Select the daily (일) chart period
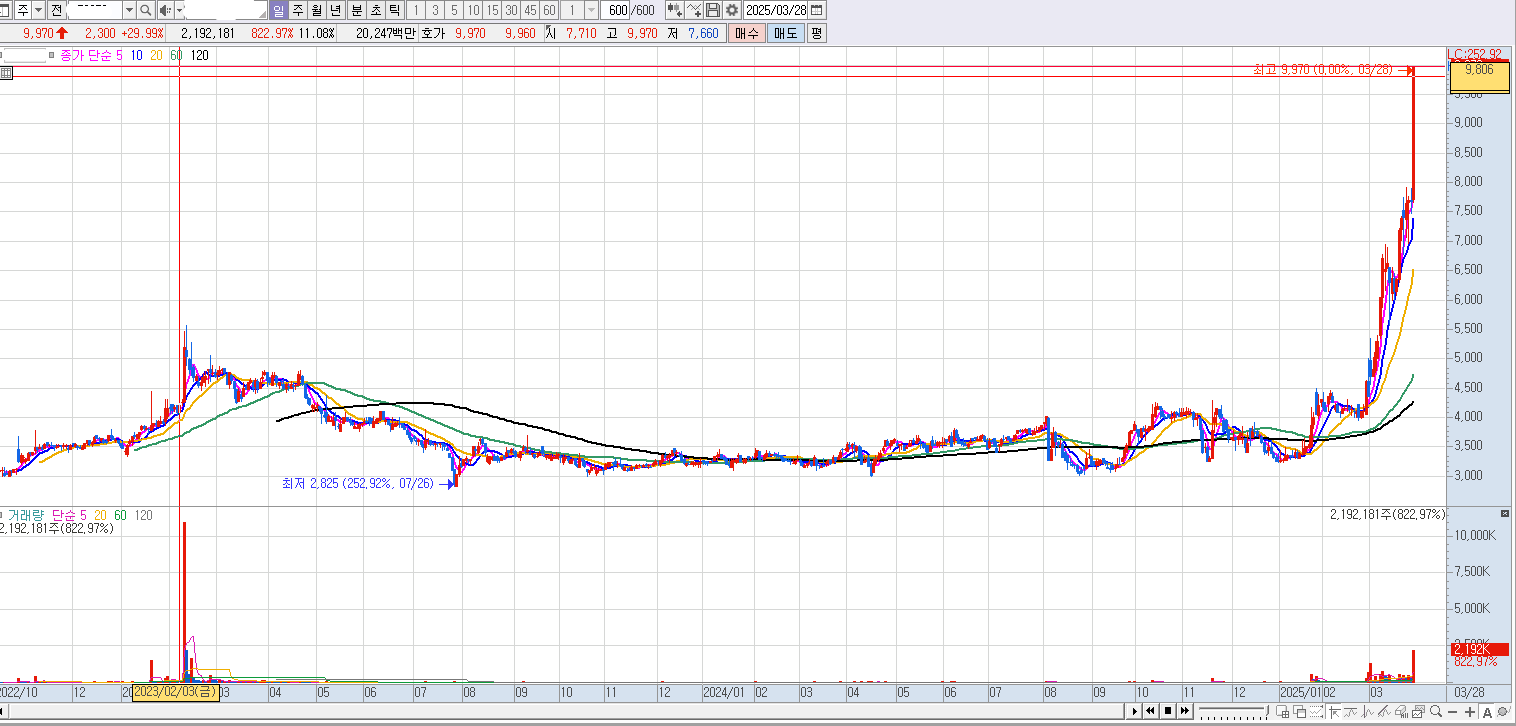Viewport: 1516px width, 726px height. click(279, 10)
